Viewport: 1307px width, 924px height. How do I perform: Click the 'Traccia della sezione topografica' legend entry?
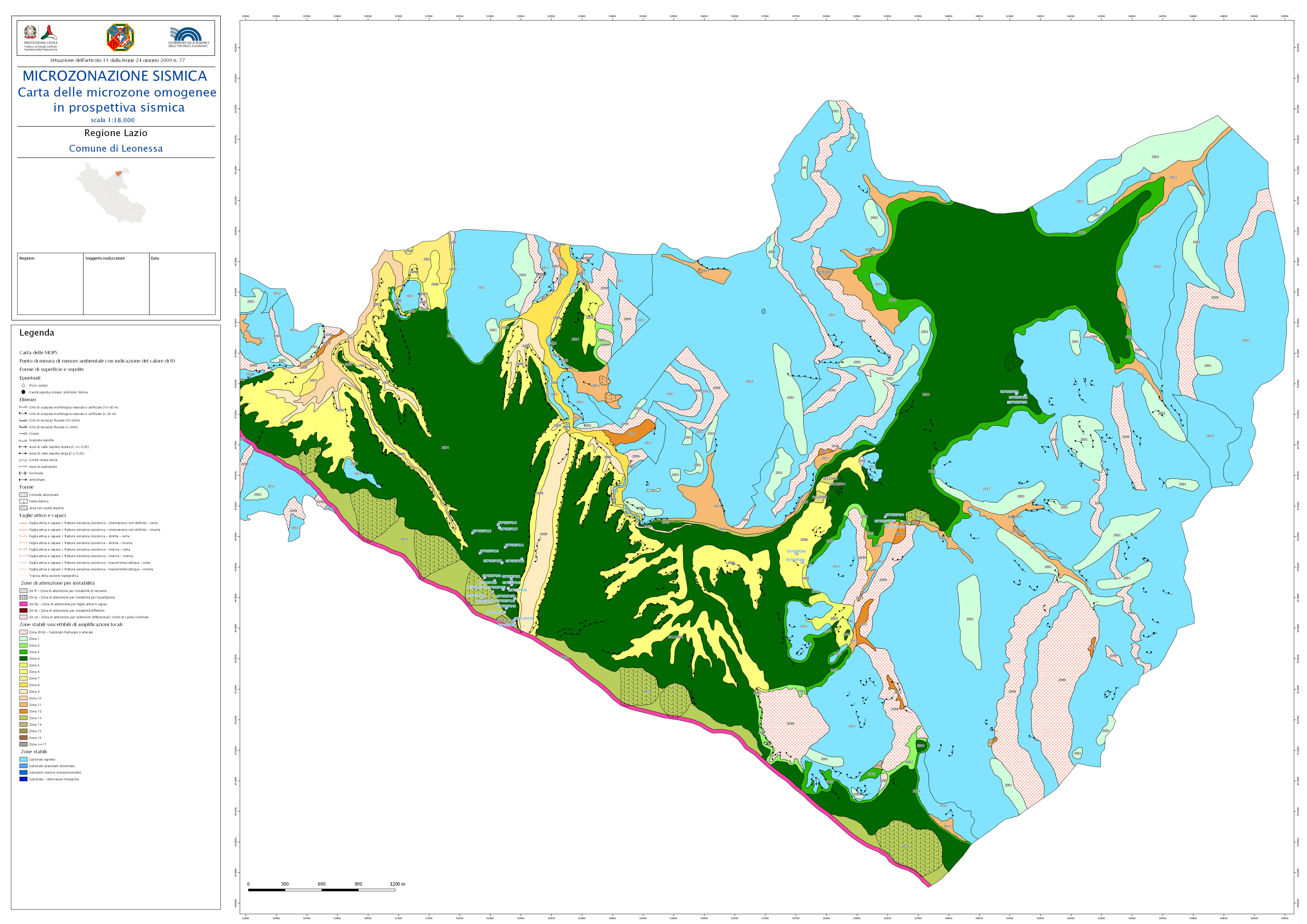pyautogui.click(x=54, y=576)
